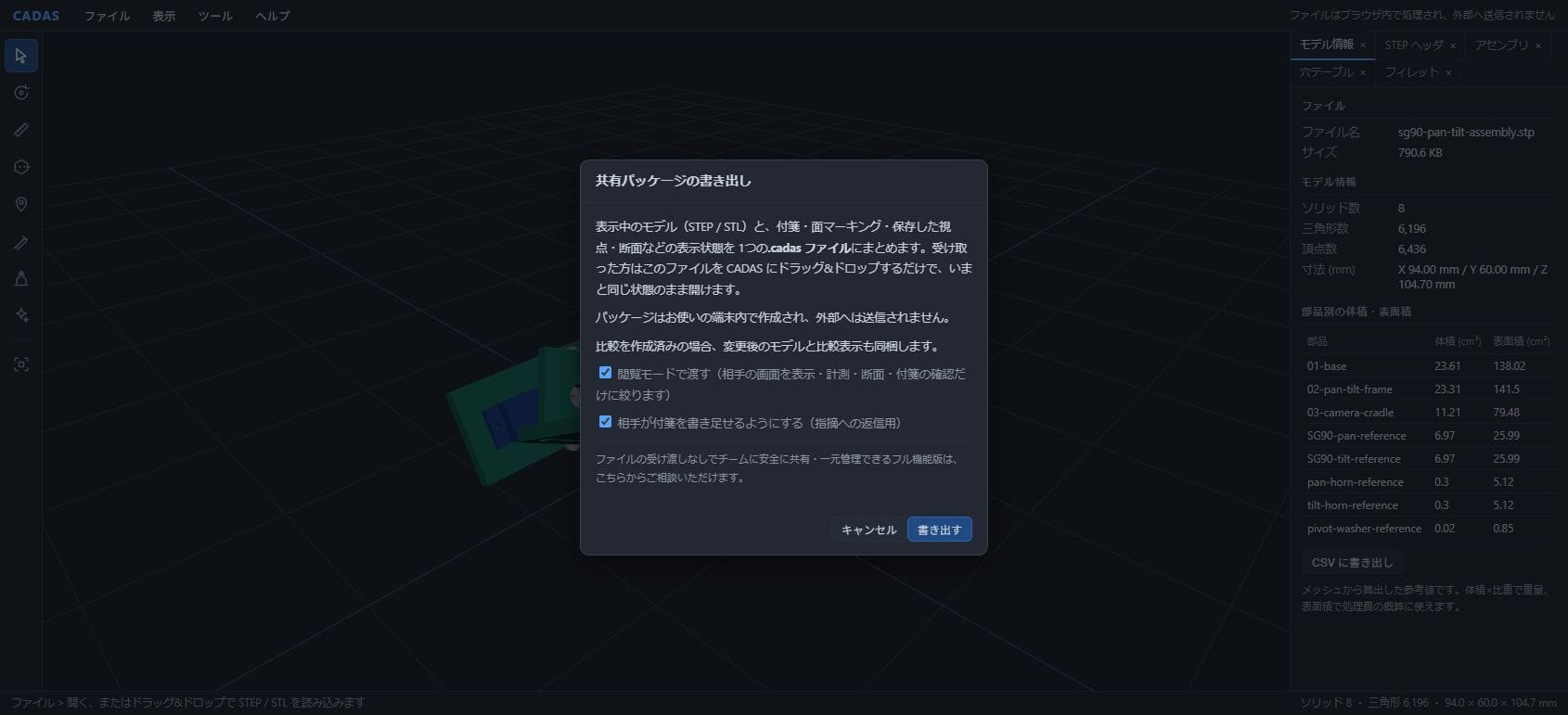Viewport: 1568px width, 715px height.
Task: Choose the ruler measure tool
Action: (21, 130)
